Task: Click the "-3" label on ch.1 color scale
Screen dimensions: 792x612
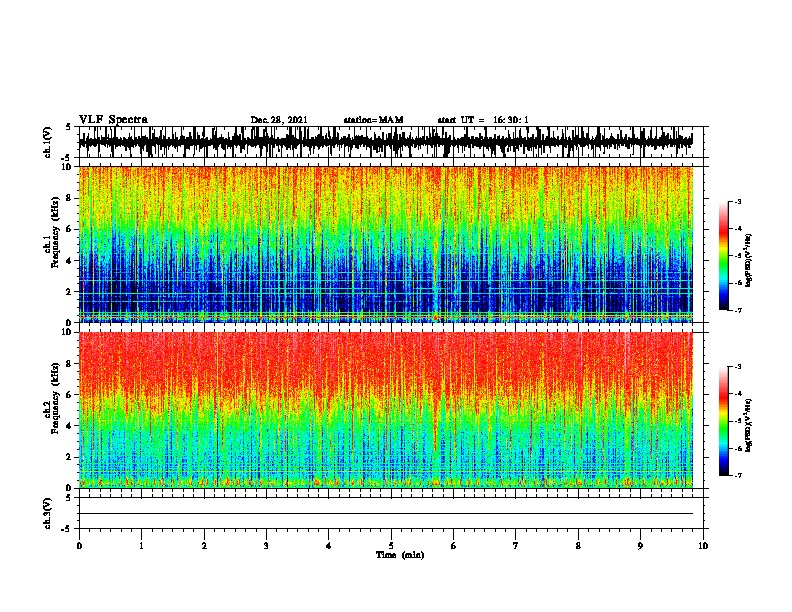Action: (737, 201)
